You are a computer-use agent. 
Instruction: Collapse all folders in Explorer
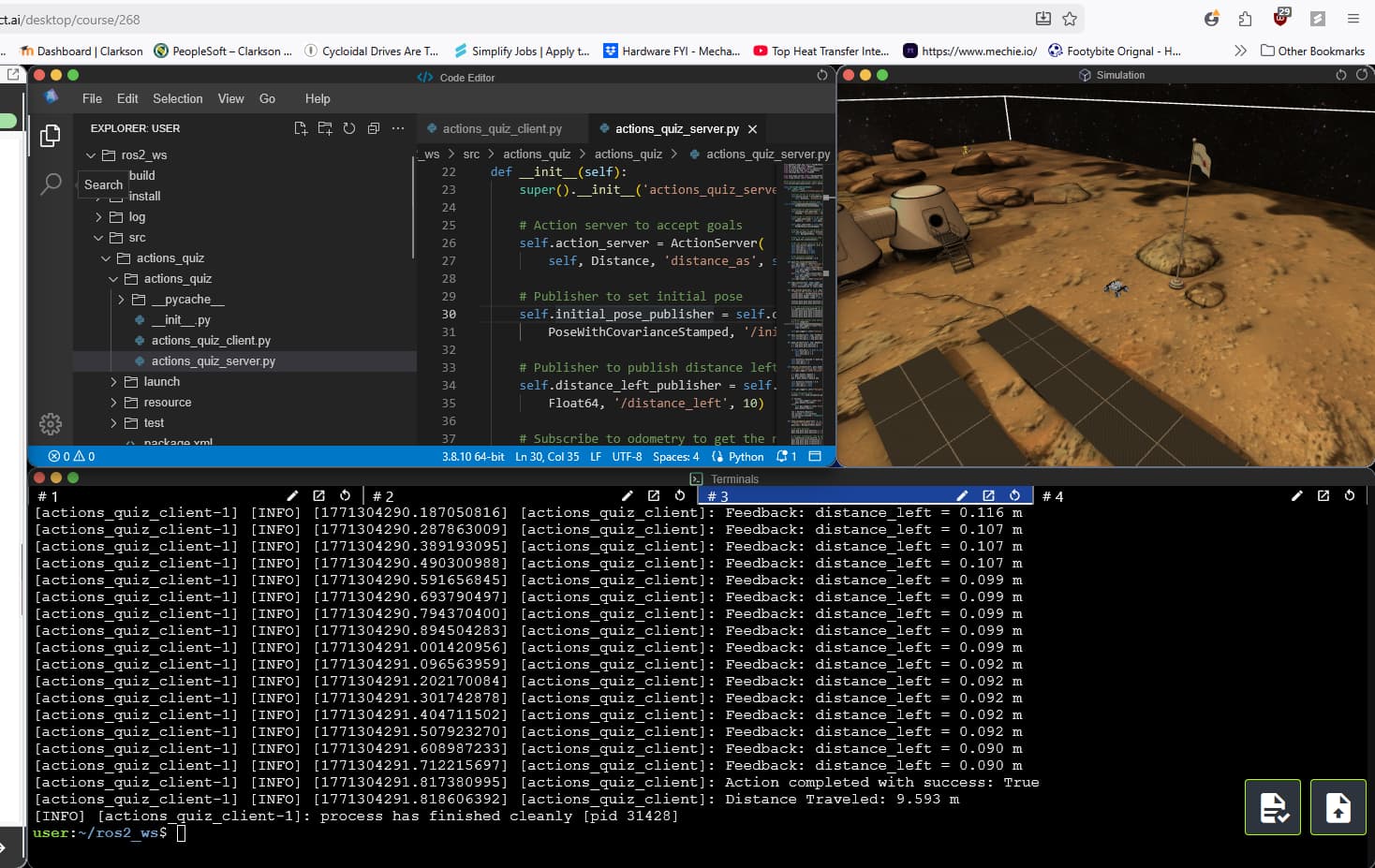374,128
